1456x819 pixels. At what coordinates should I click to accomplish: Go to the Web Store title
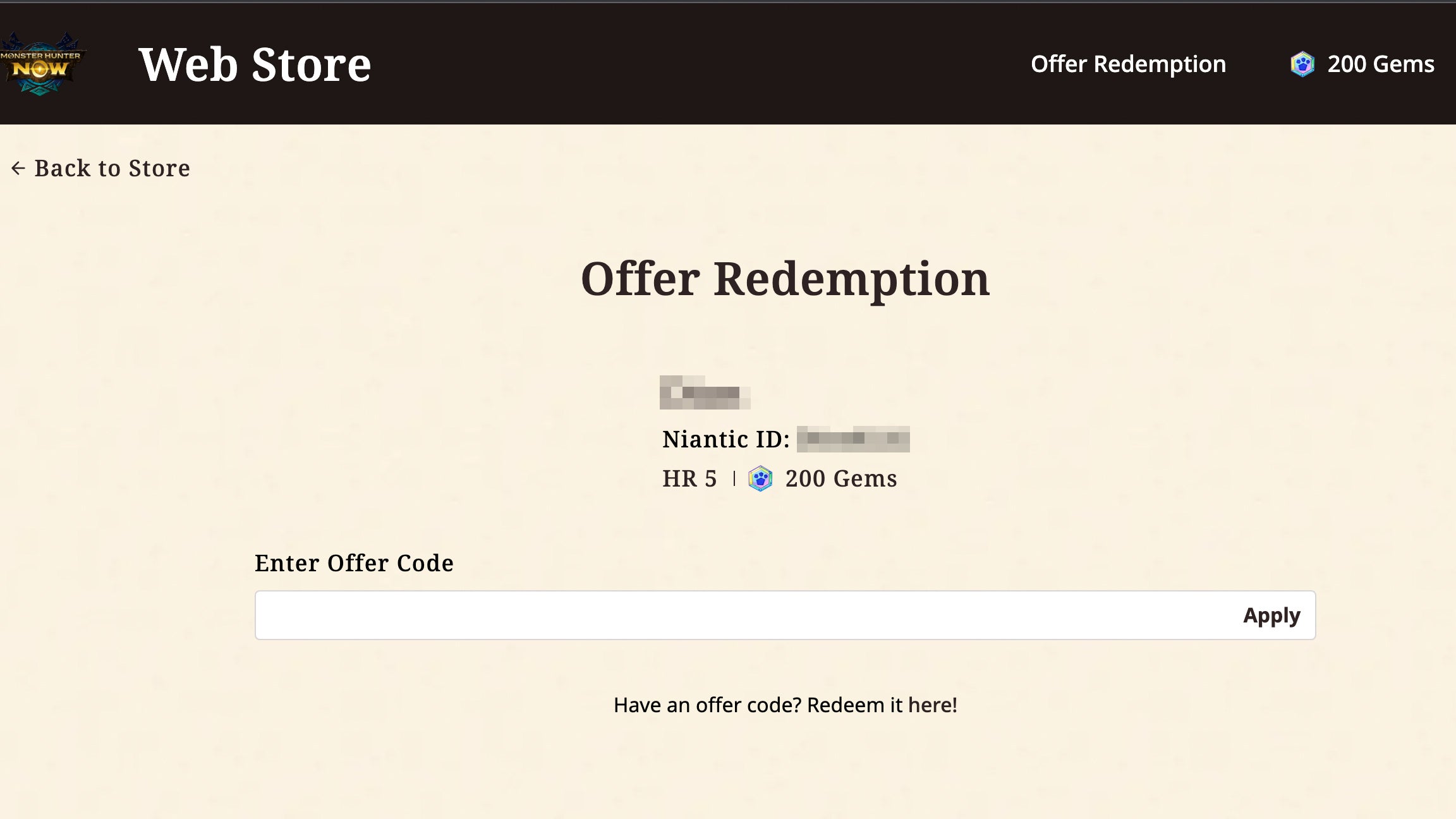pyautogui.click(x=255, y=64)
